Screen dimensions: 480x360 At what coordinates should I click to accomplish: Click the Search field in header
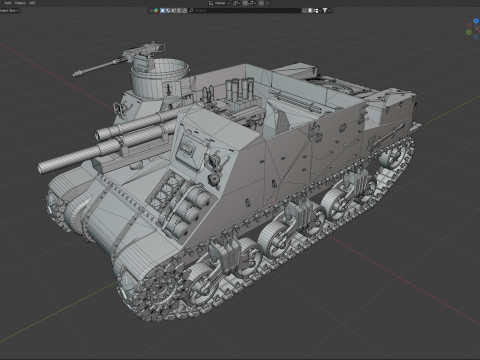(x=245, y=10)
